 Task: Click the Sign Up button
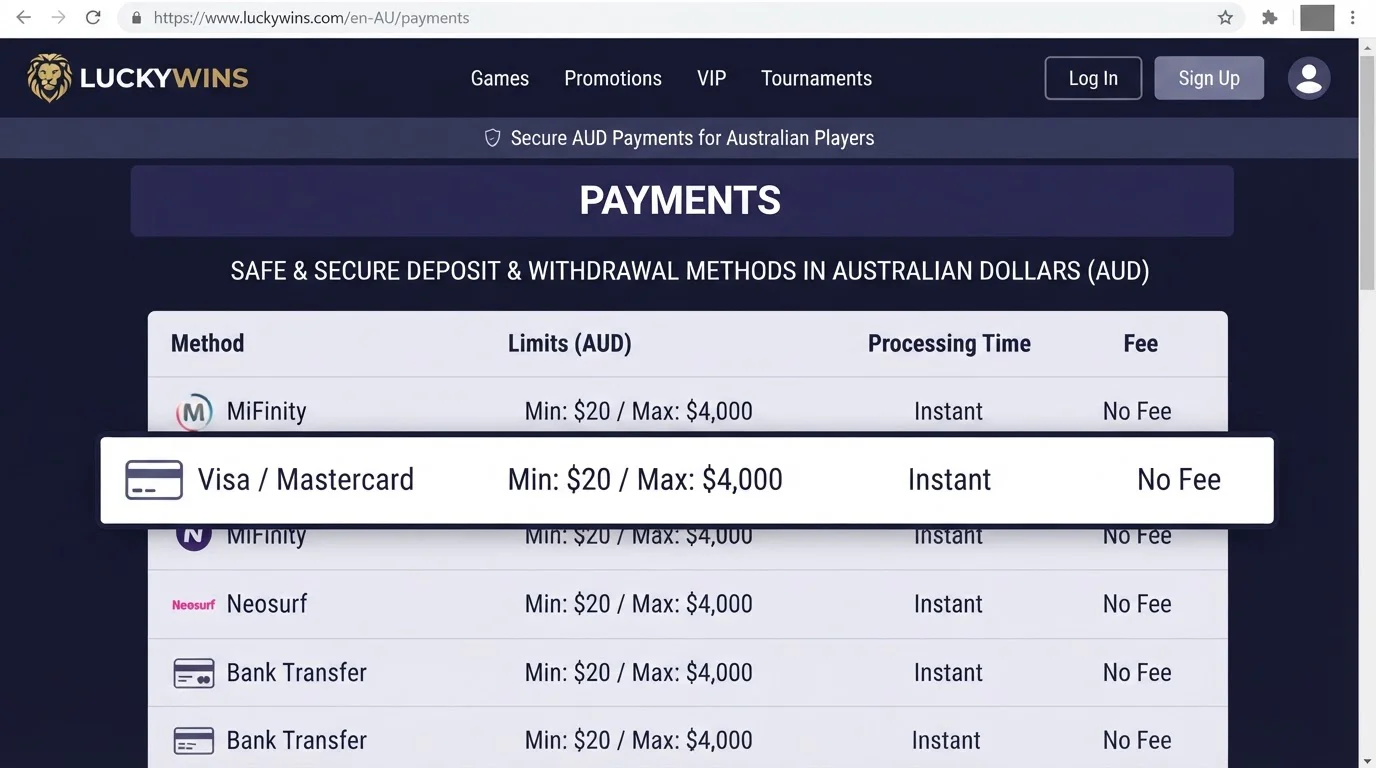click(1209, 78)
